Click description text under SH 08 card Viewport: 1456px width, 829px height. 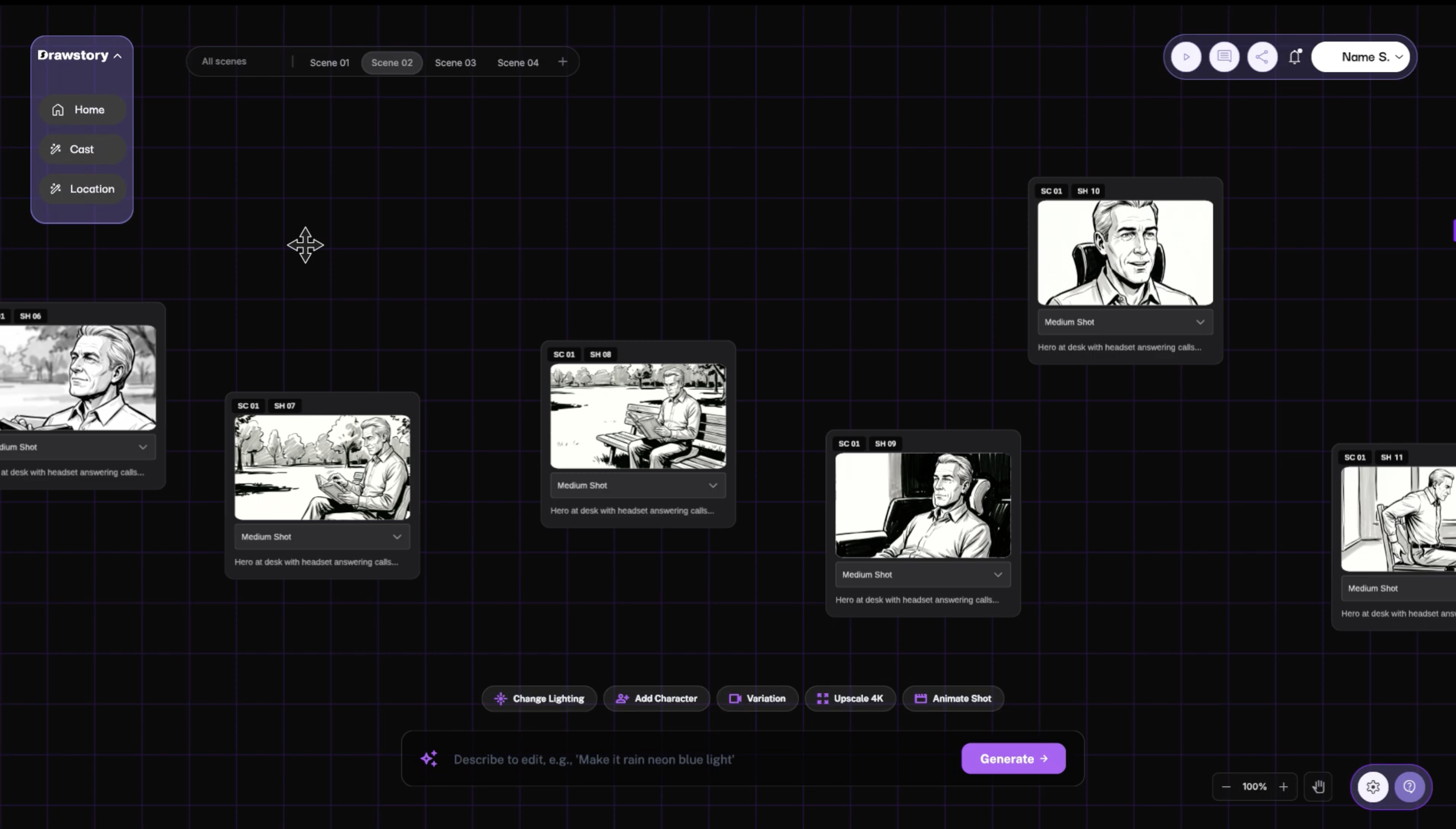632,511
